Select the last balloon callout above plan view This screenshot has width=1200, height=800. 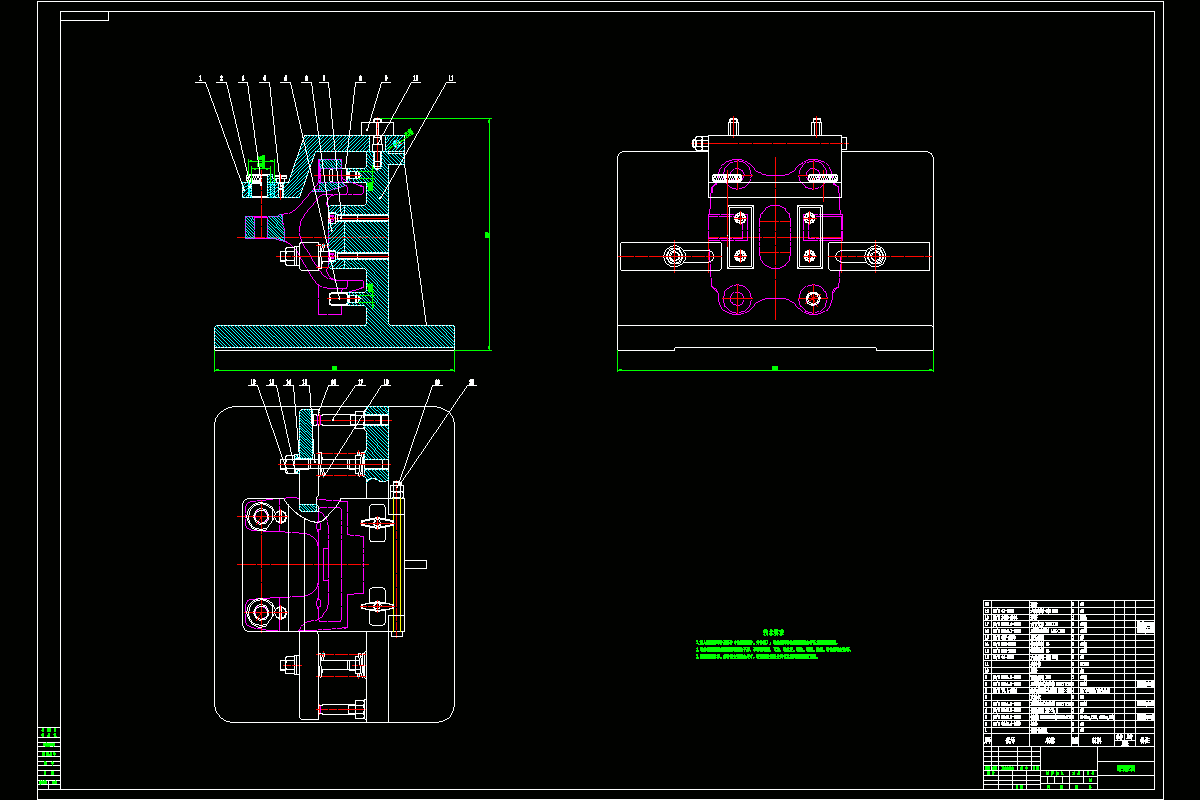[472, 382]
